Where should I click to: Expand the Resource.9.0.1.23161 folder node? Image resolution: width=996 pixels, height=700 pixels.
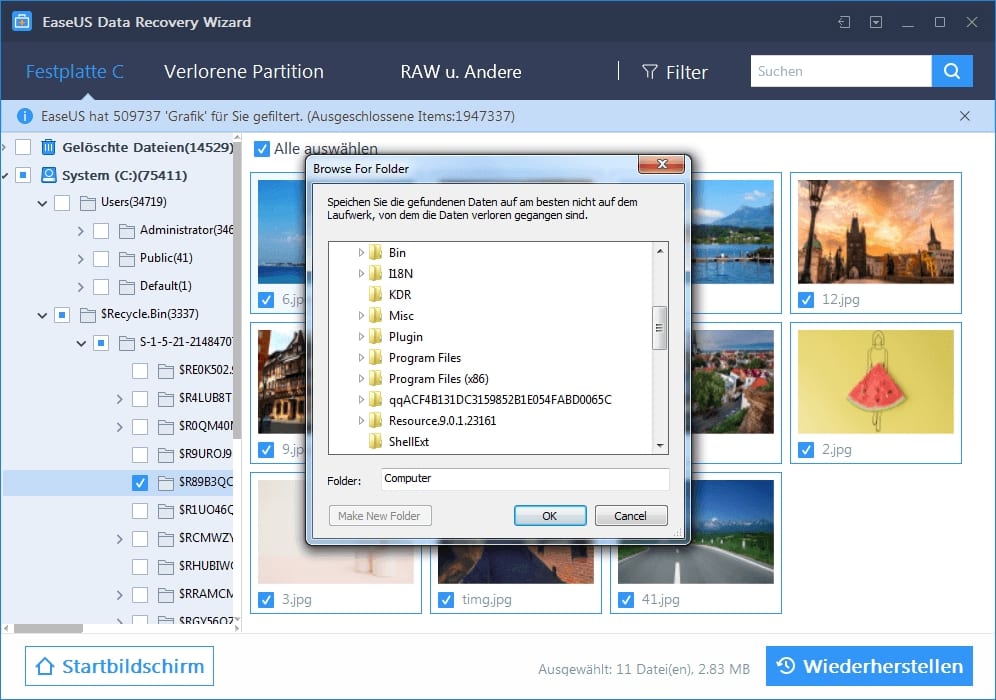[361, 421]
